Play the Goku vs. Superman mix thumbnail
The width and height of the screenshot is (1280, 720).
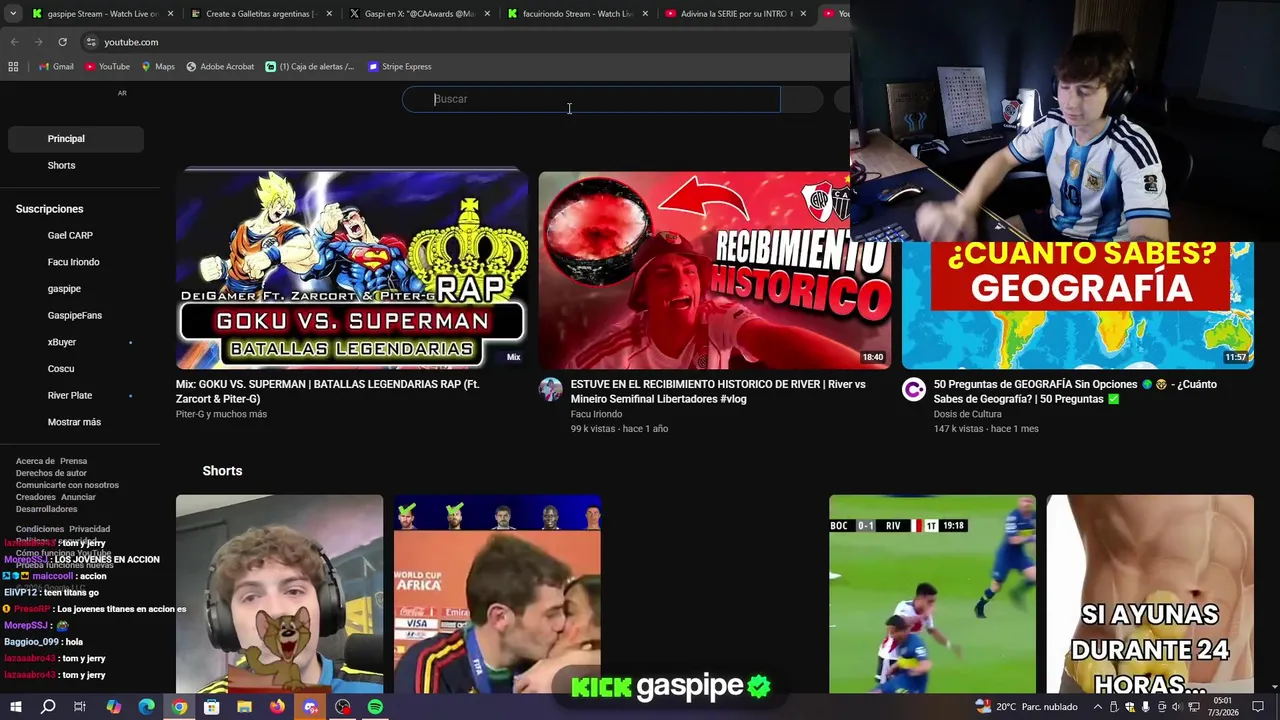tap(352, 270)
